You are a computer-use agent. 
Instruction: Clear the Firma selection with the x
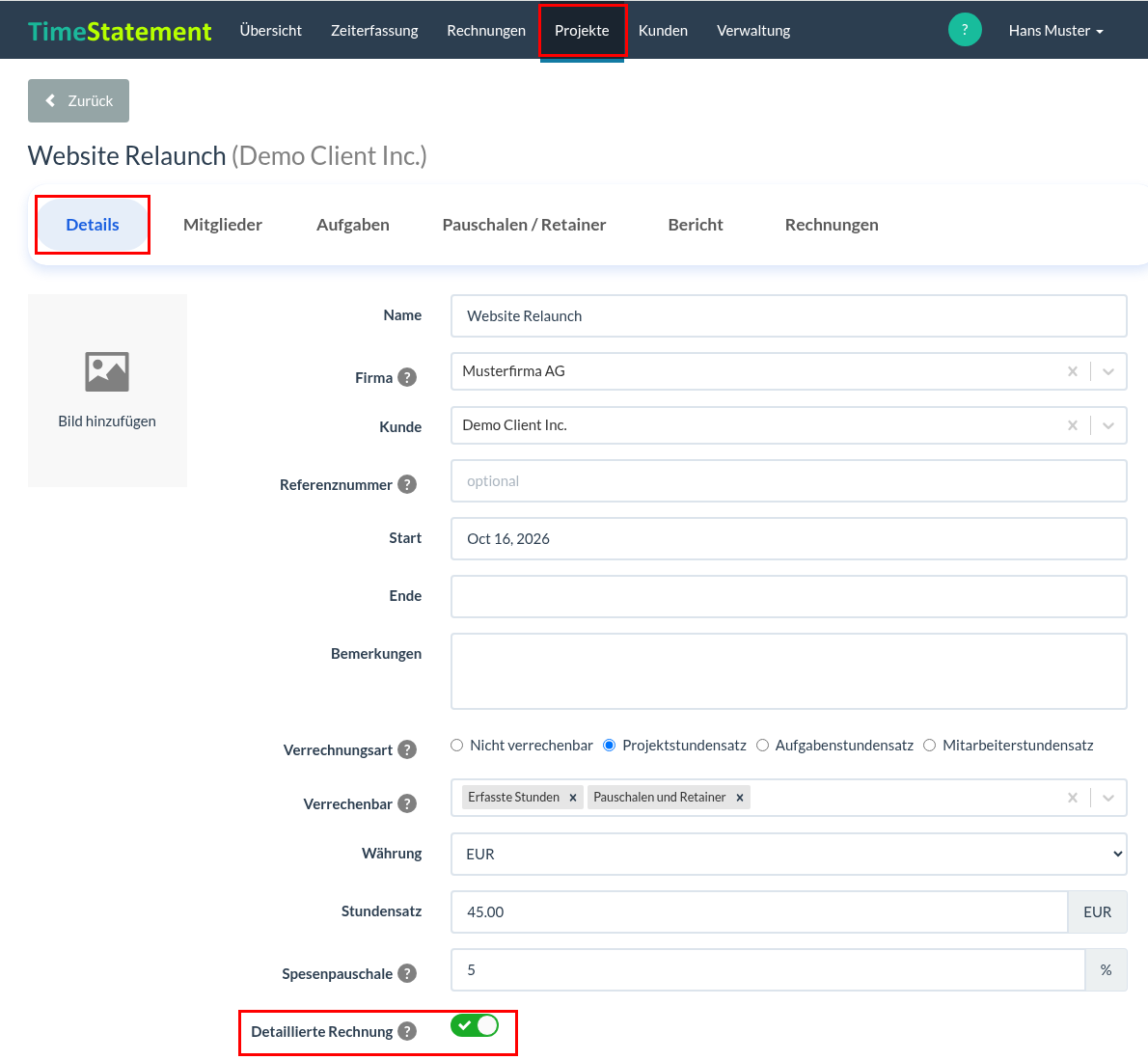pyautogui.click(x=1073, y=371)
